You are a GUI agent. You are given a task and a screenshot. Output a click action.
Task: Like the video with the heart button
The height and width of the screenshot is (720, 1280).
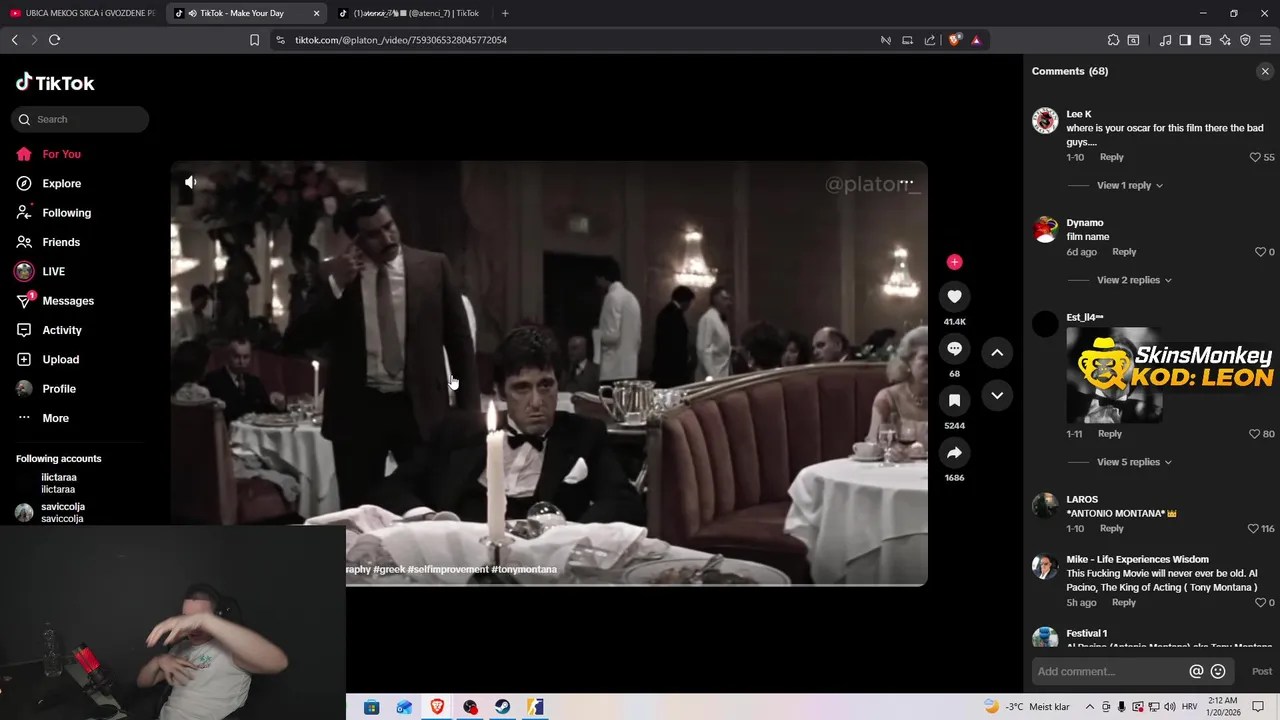954,296
